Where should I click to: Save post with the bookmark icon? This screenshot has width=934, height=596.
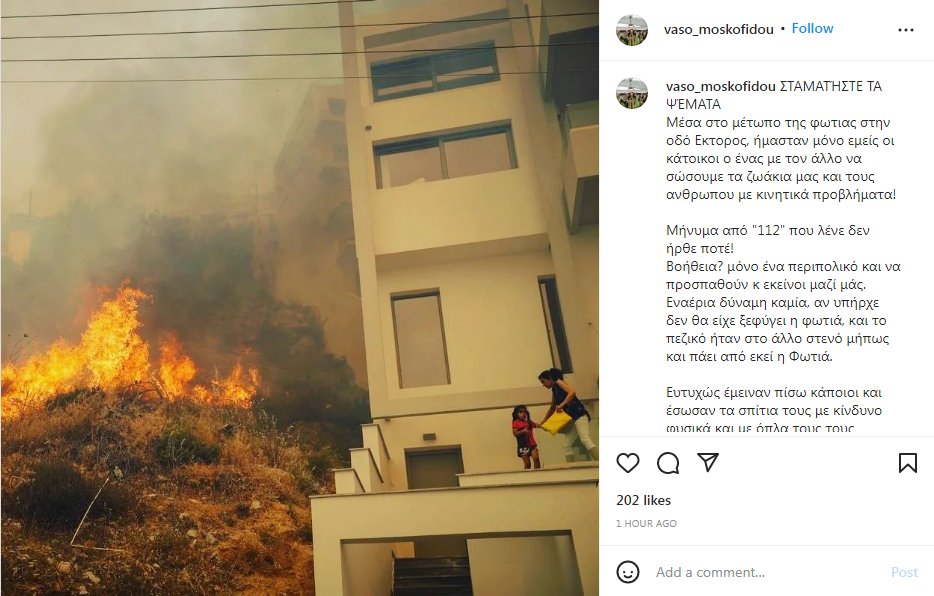click(x=907, y=463)
